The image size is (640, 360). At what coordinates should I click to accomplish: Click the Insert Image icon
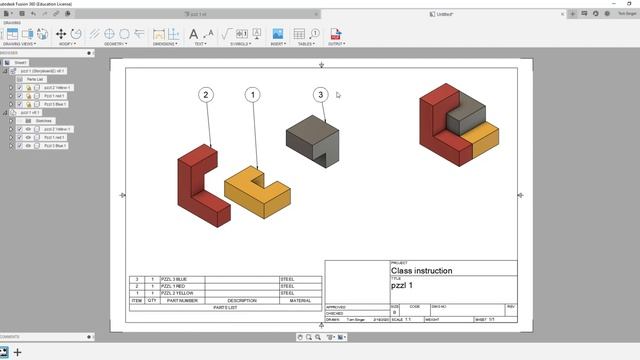(278, 34)
